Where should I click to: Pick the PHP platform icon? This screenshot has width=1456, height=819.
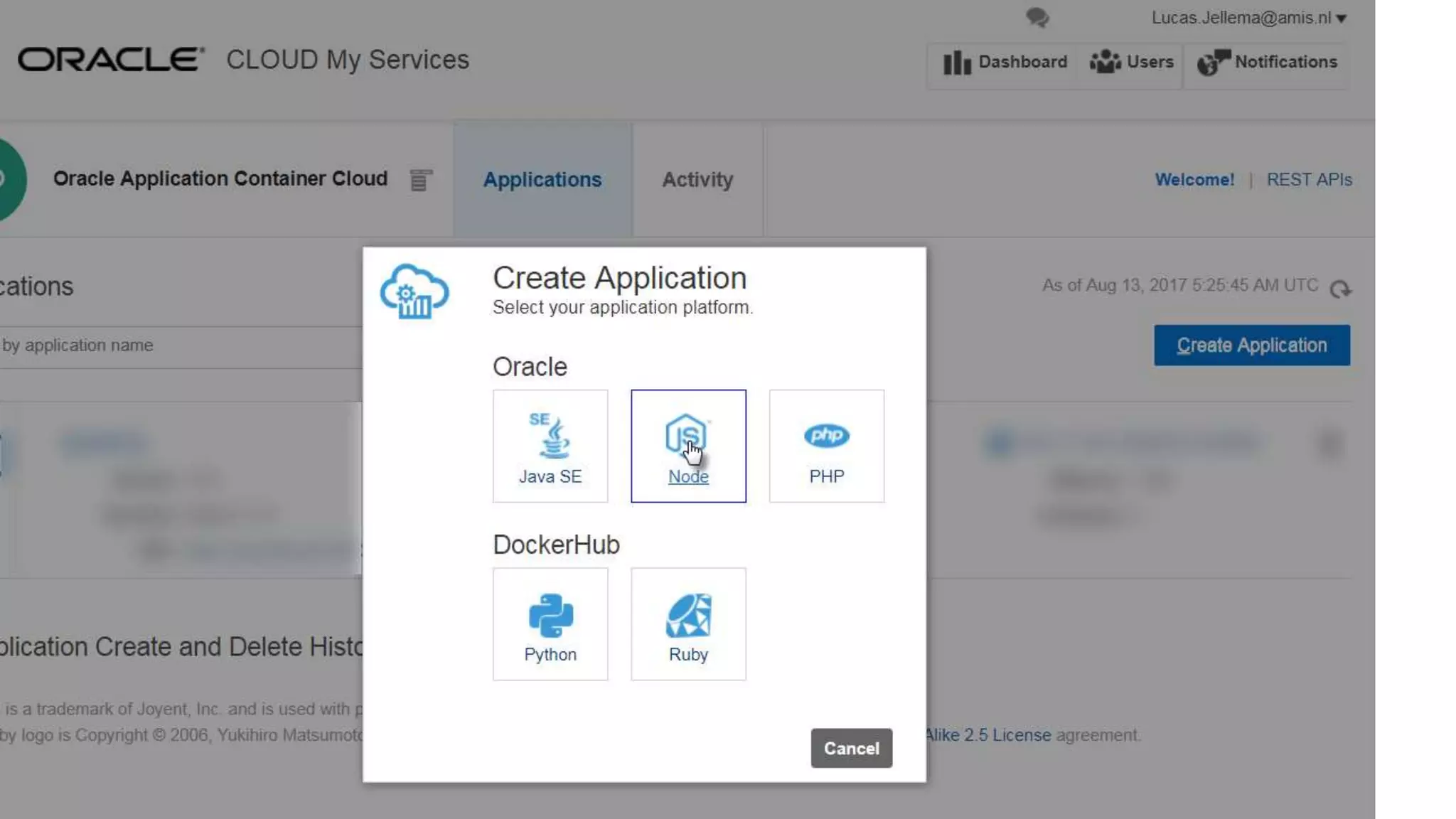click(826, 445)
